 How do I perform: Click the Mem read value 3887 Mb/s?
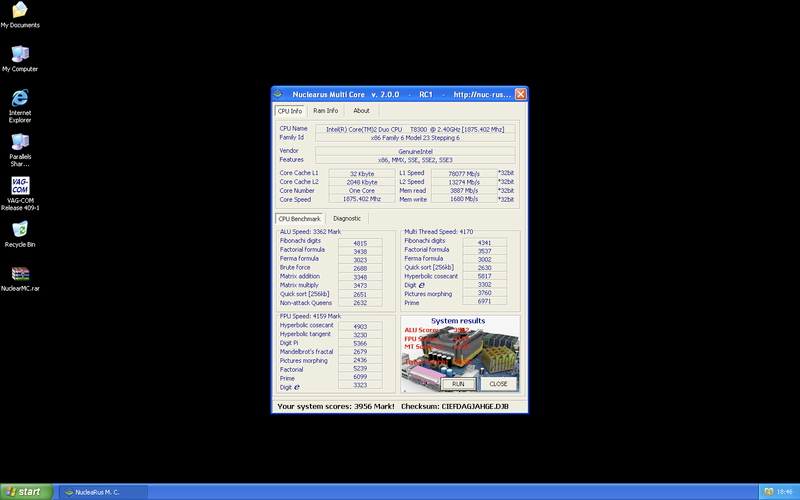pos(464,190)
